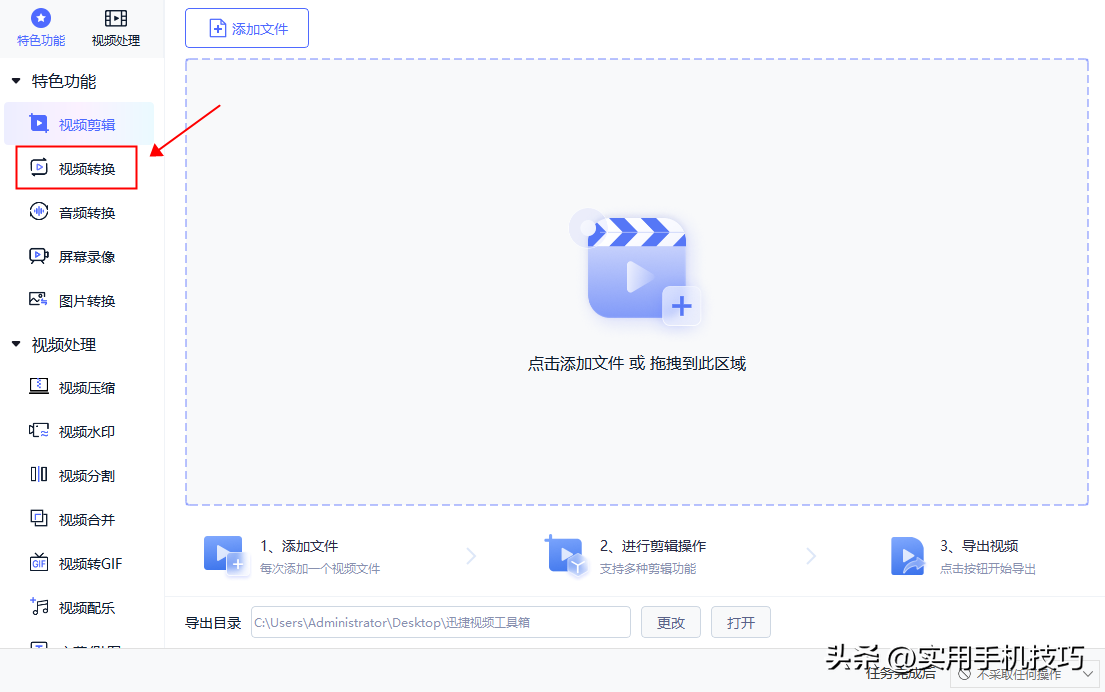Open 视频水印 watermark icon
Image resolution: width=1105 pixels, height=692 pixels.
pos(39,431)
